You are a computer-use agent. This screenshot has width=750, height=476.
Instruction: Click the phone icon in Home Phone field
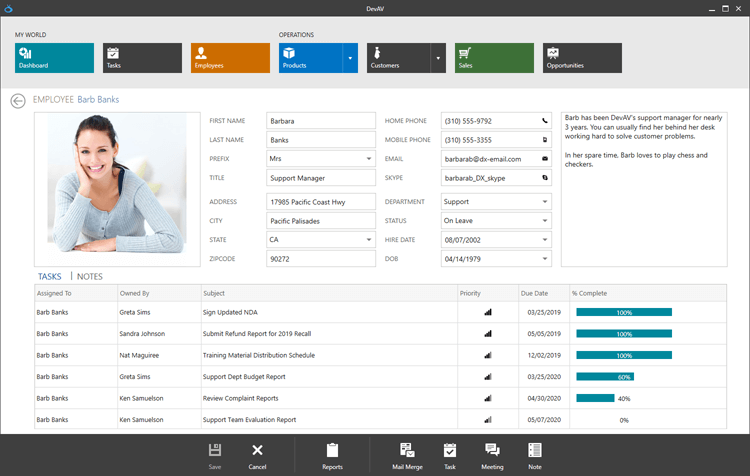(545, 121)
